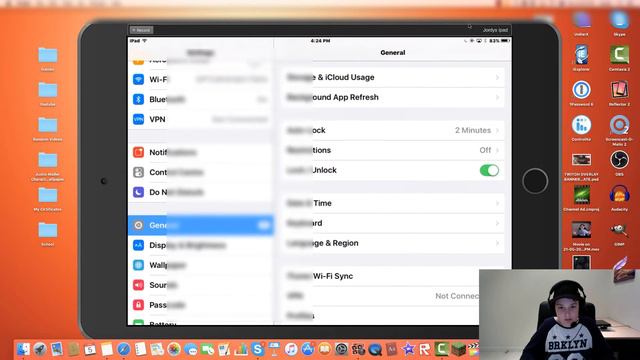640x360 pixels.
Task: Open Wi-Fi settings icon in iPad sidebar
Action: [138, 79]
